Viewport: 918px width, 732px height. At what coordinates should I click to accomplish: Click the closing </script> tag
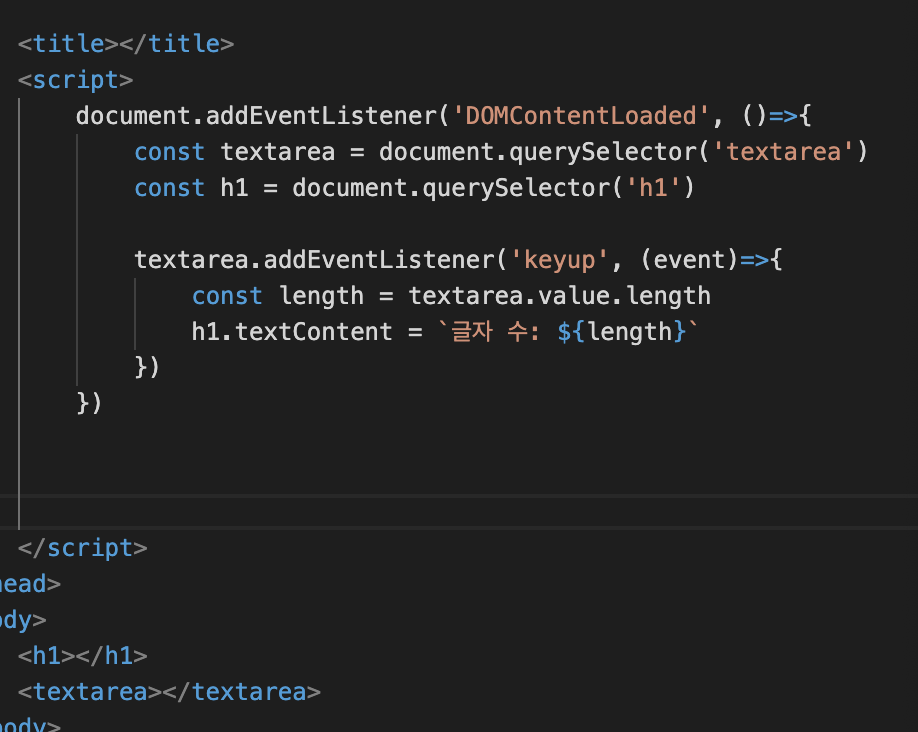click(x=83, y=548)
